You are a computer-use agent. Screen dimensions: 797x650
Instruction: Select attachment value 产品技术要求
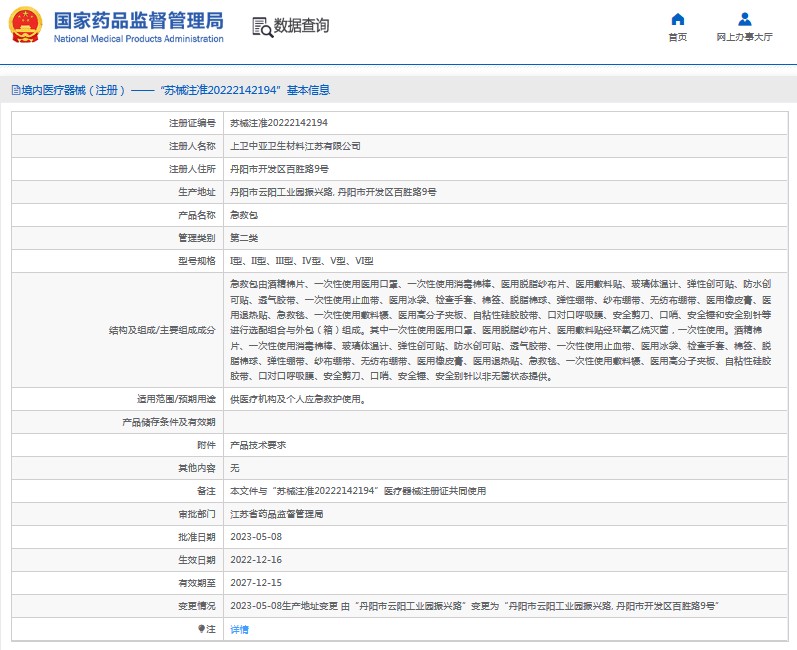258,445
